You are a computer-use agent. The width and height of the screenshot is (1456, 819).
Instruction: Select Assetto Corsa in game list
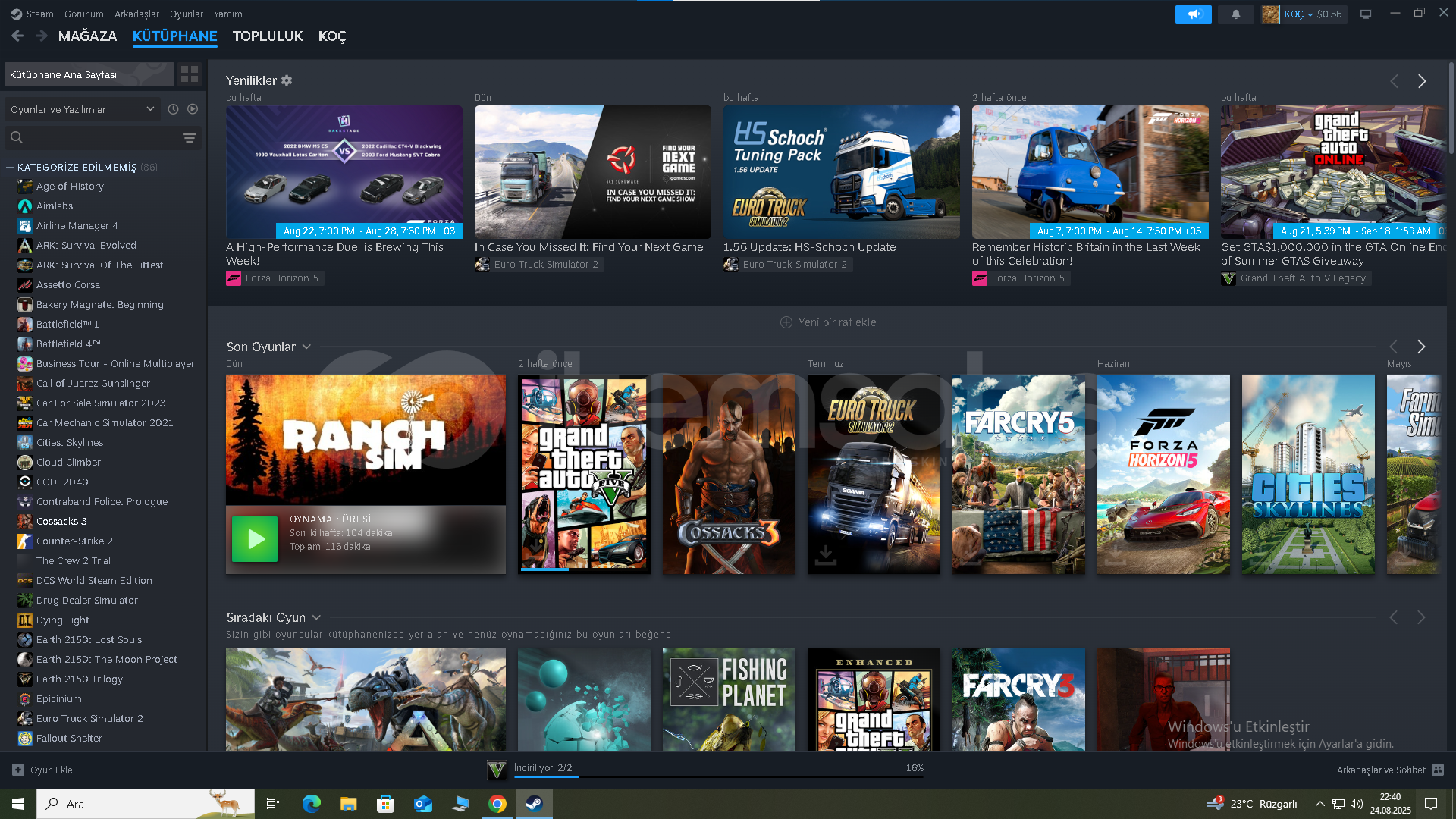(x=68, y=285)
